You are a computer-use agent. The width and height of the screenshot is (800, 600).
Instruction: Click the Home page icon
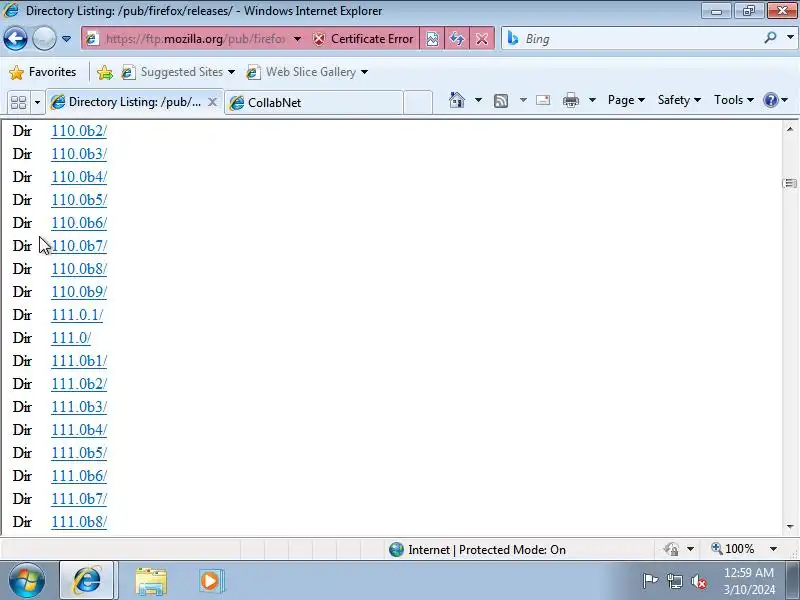click(457, 100)
